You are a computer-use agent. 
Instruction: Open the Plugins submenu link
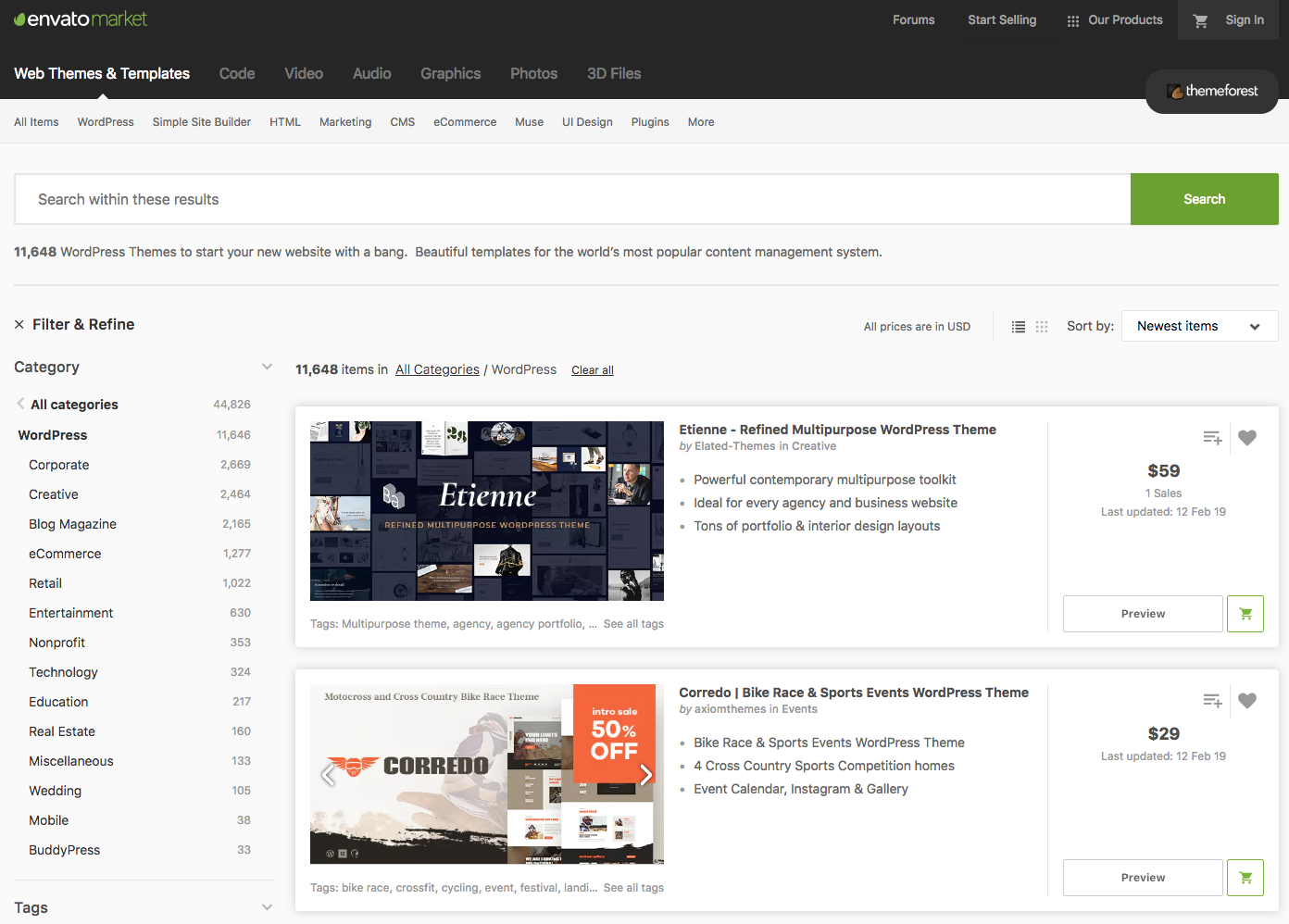(x=650, y=122)
